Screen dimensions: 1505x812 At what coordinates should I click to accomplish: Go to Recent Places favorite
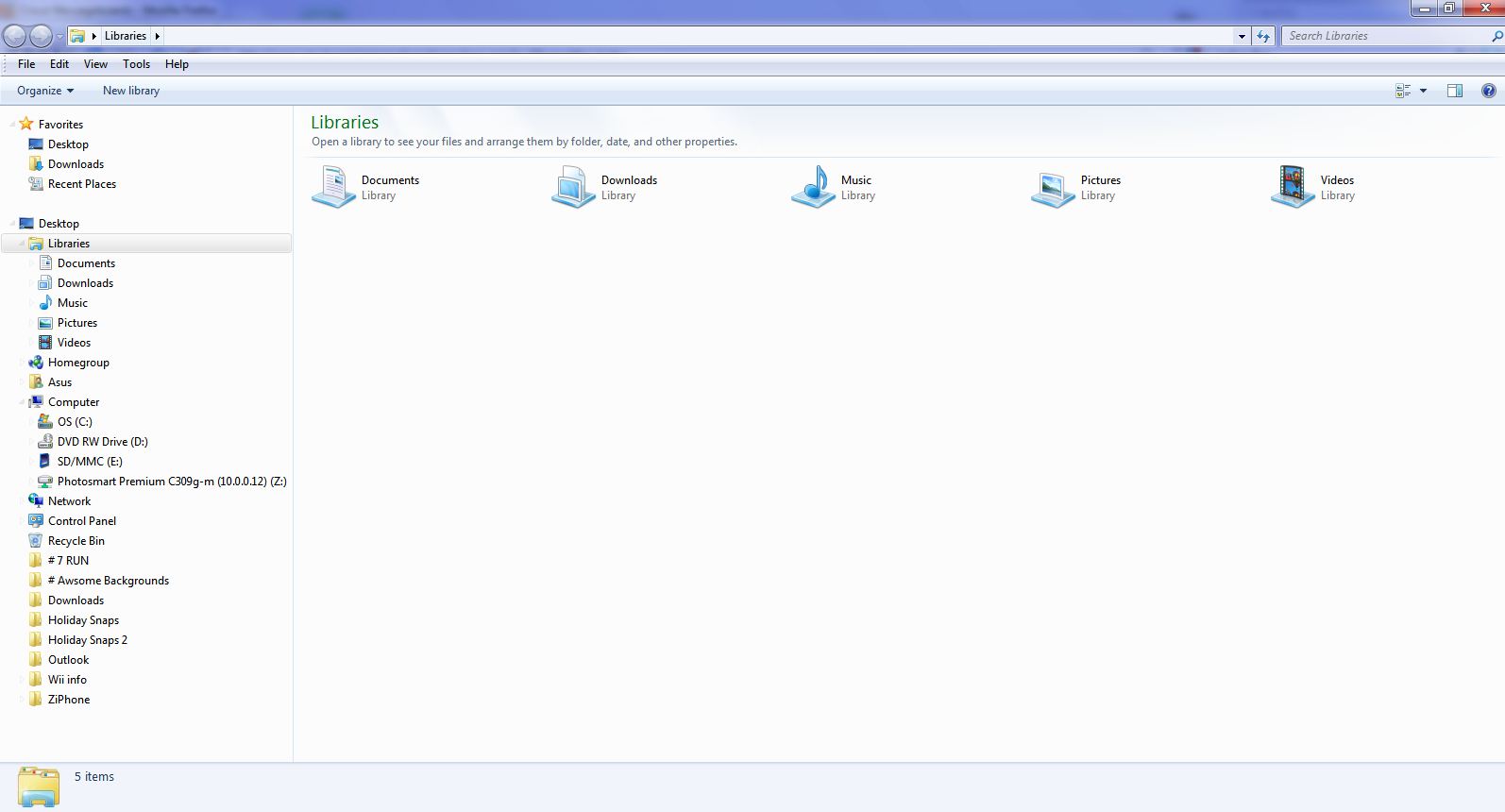tap(82, 184)
